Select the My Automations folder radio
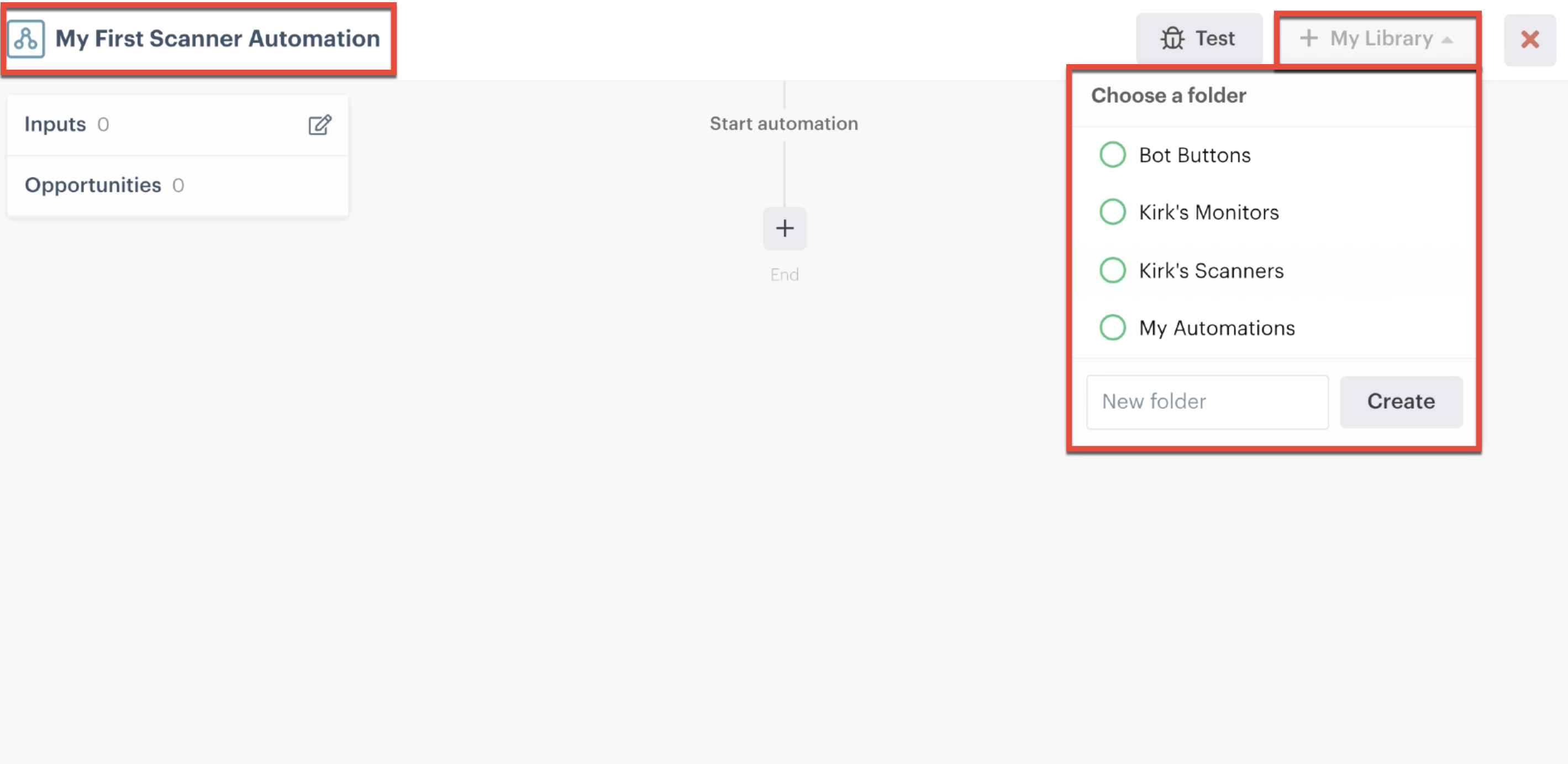1568x764 pixels. (x=1113, y=327)
